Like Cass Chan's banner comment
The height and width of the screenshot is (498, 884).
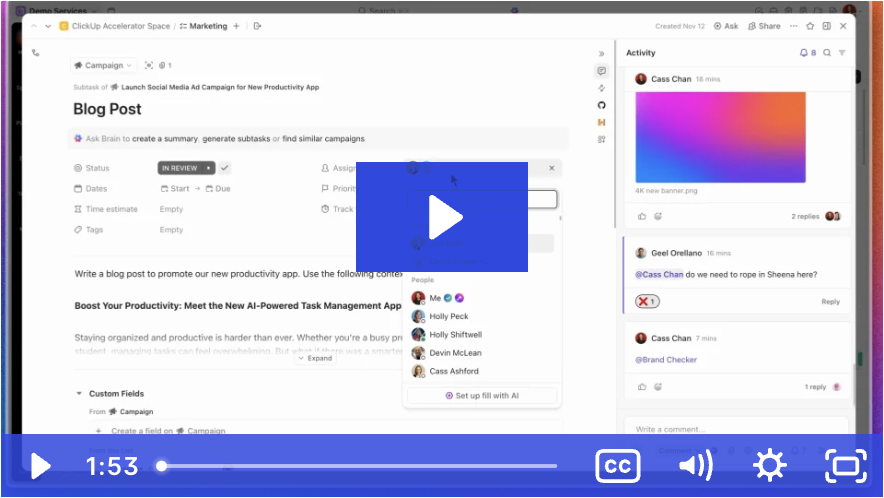pyautogui.click(x=642, y=217)
